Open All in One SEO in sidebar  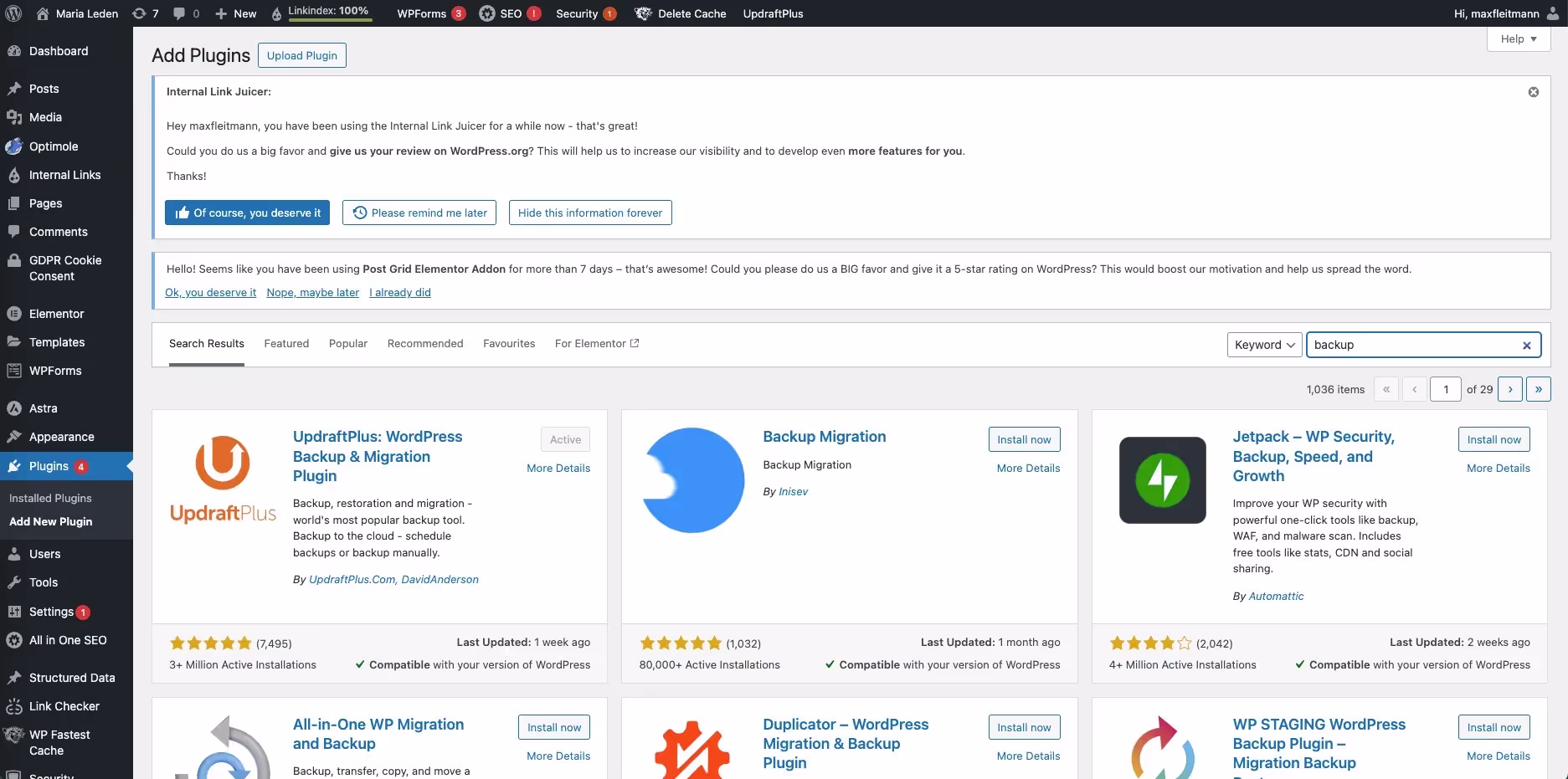pos(66,640)
